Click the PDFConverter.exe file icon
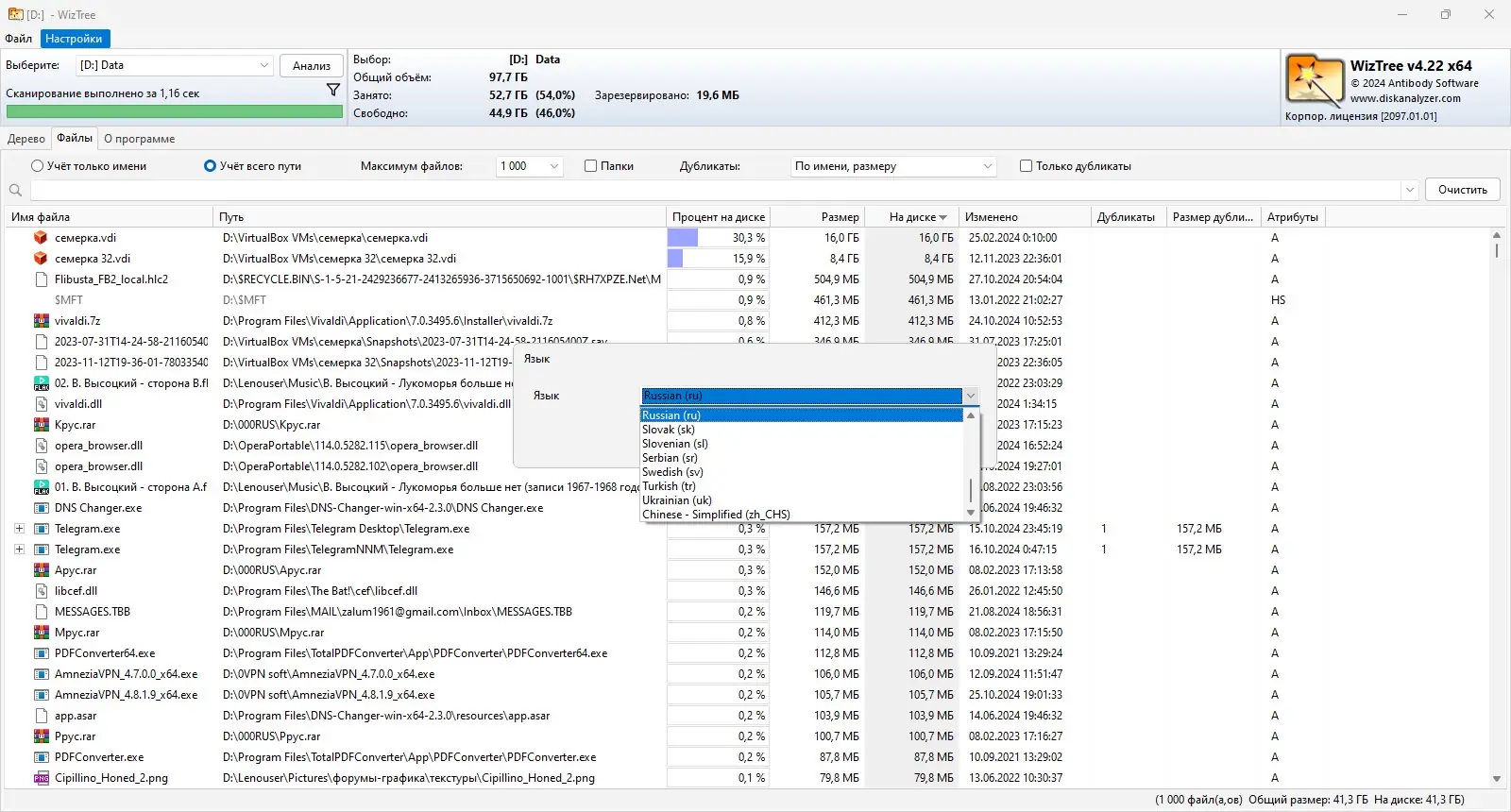This screenshot has width=1511, height=812. tap(41, 757)
